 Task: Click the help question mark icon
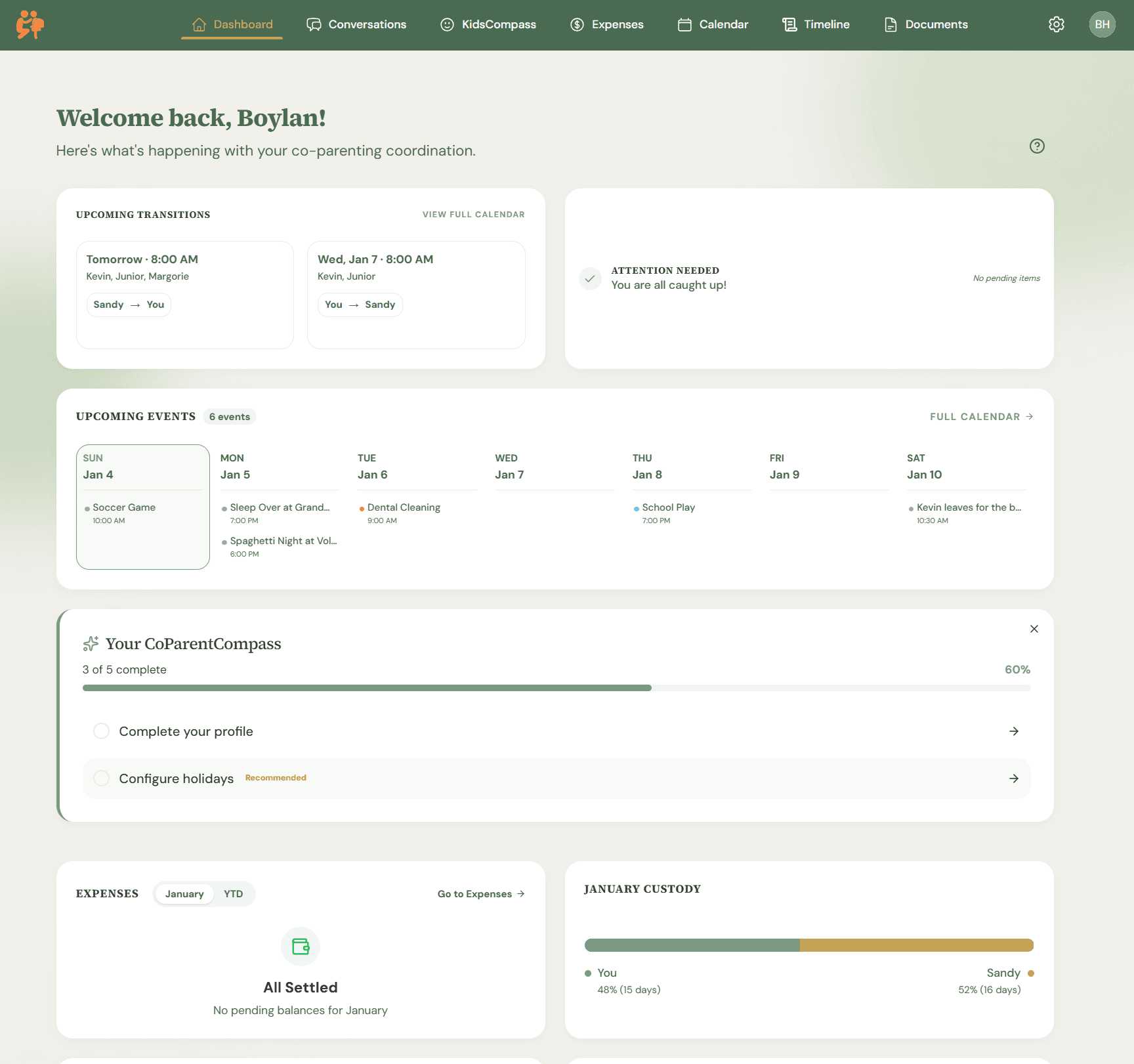1037,146
